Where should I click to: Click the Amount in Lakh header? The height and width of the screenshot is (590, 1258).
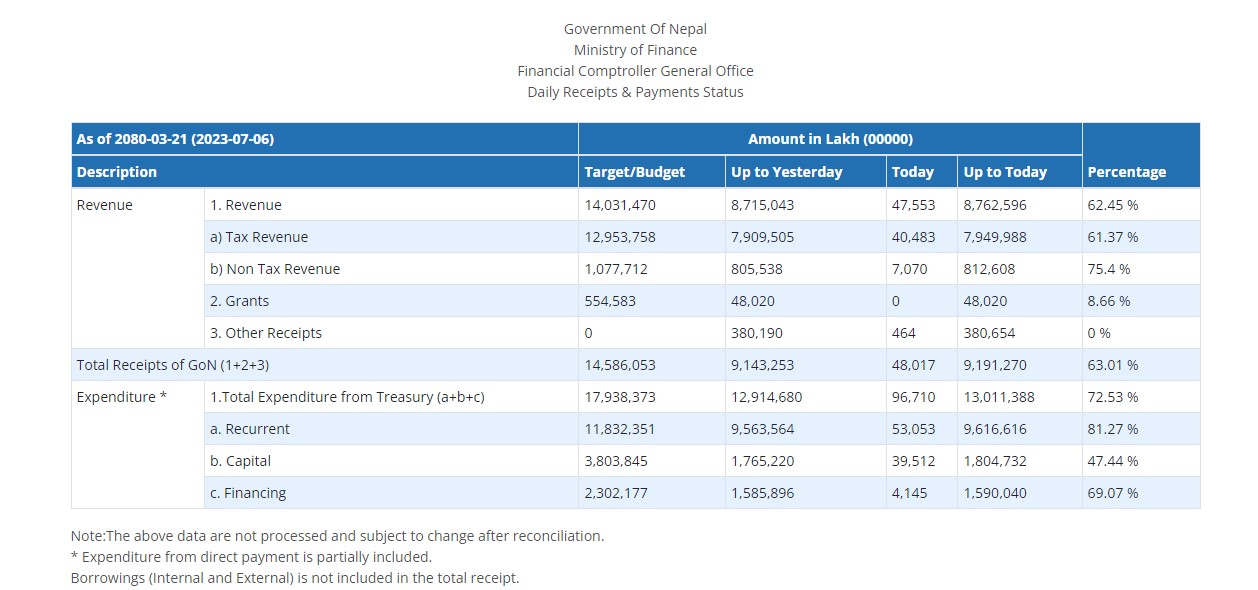(830, 139)
